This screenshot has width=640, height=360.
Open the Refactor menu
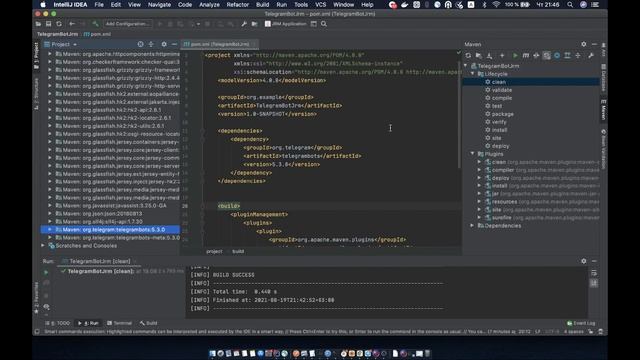238,4
